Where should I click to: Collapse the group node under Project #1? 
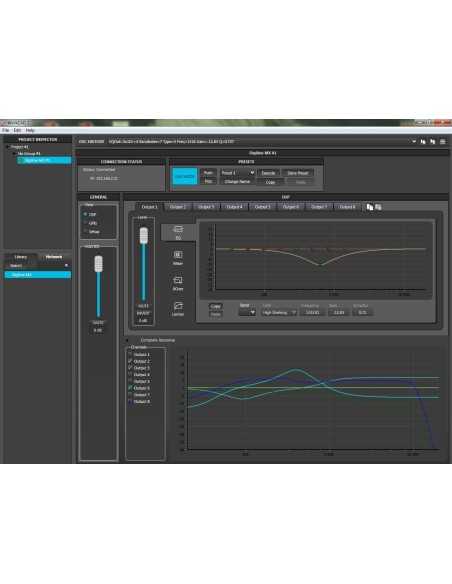[x=14, y=153]
